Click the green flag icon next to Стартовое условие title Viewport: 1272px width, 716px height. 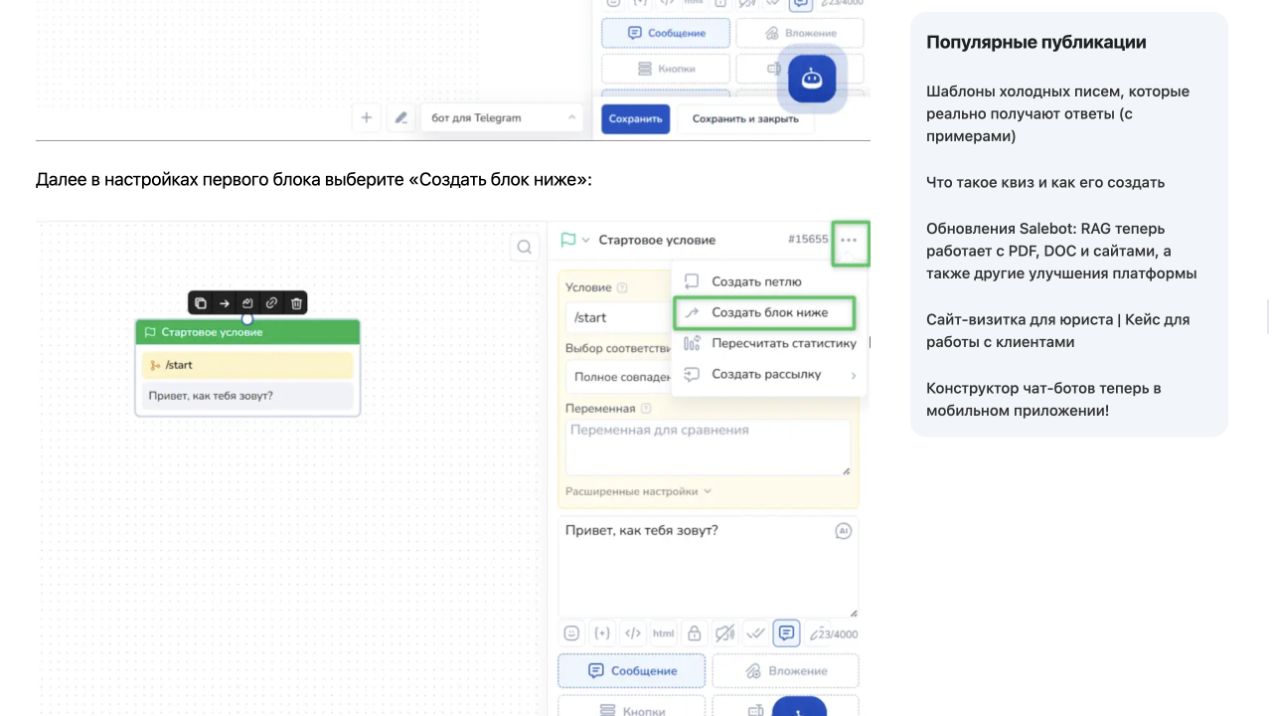pos(568,240)
